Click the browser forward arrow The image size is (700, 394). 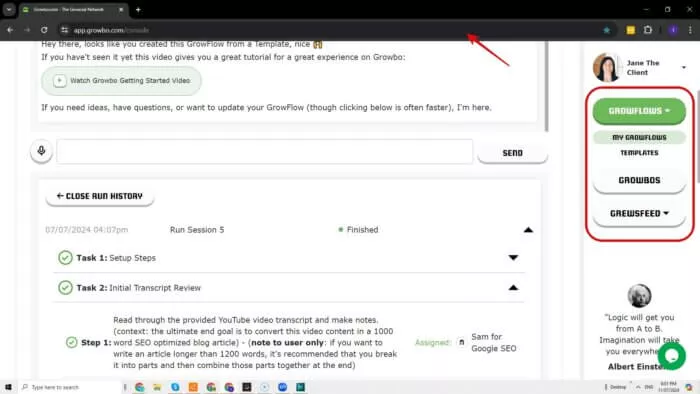(27, 30)
